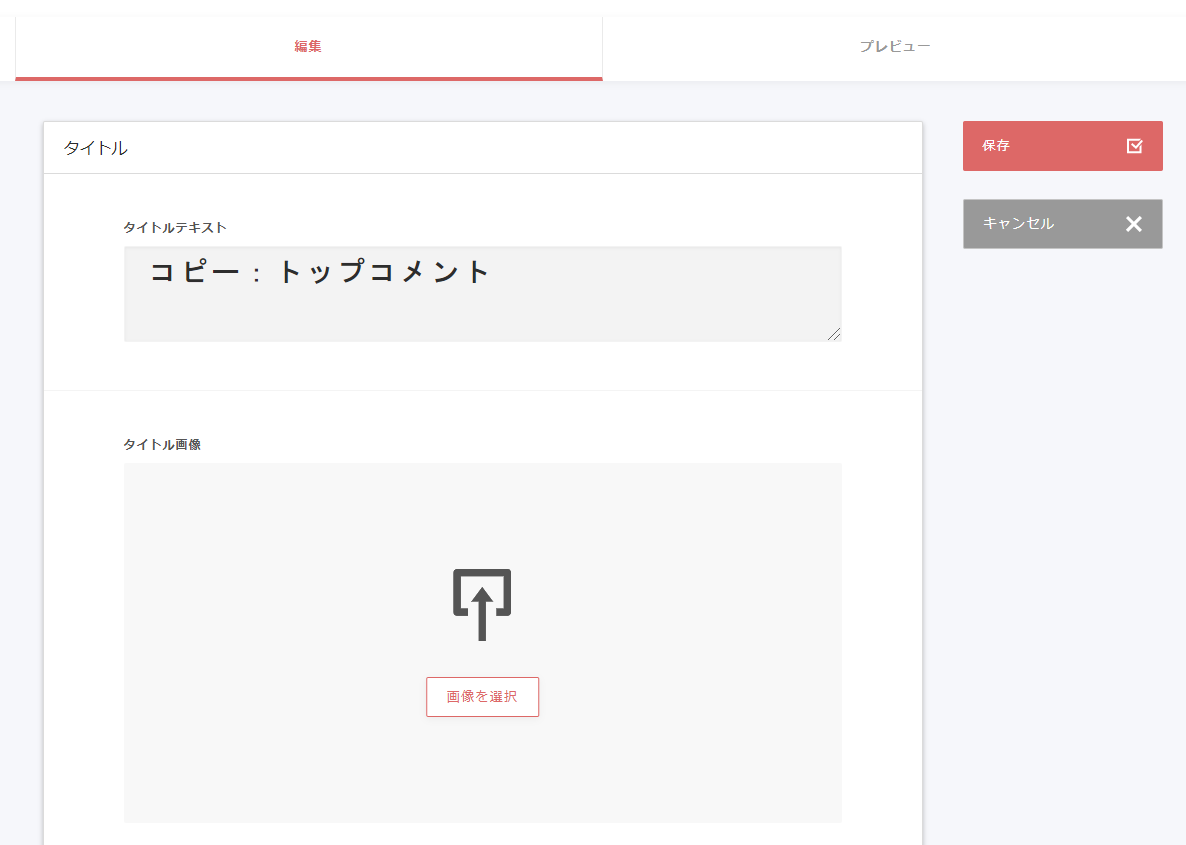Switch to the 編集 tab
The image size is (1186, 845).
(x=308, y=47)
